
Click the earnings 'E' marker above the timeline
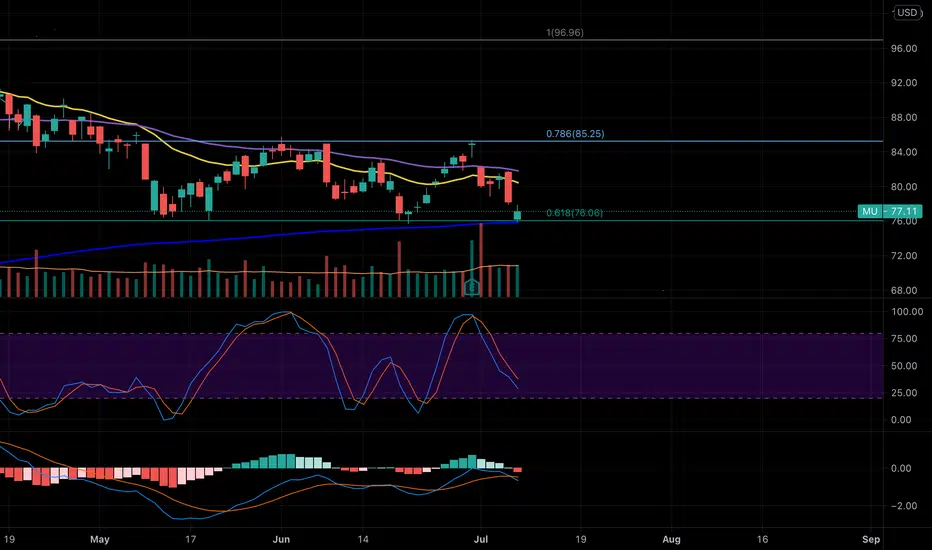[472, 288]
